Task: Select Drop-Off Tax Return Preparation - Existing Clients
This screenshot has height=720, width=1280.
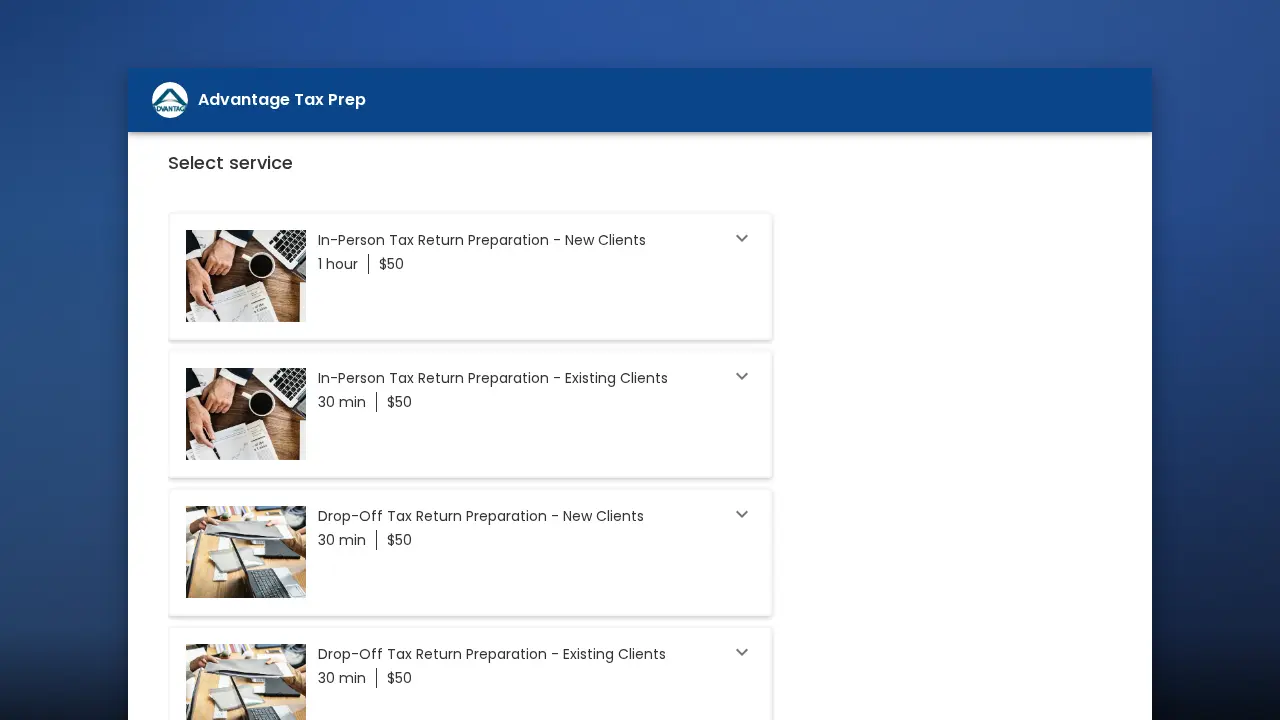Action: [x=492, y=654]
